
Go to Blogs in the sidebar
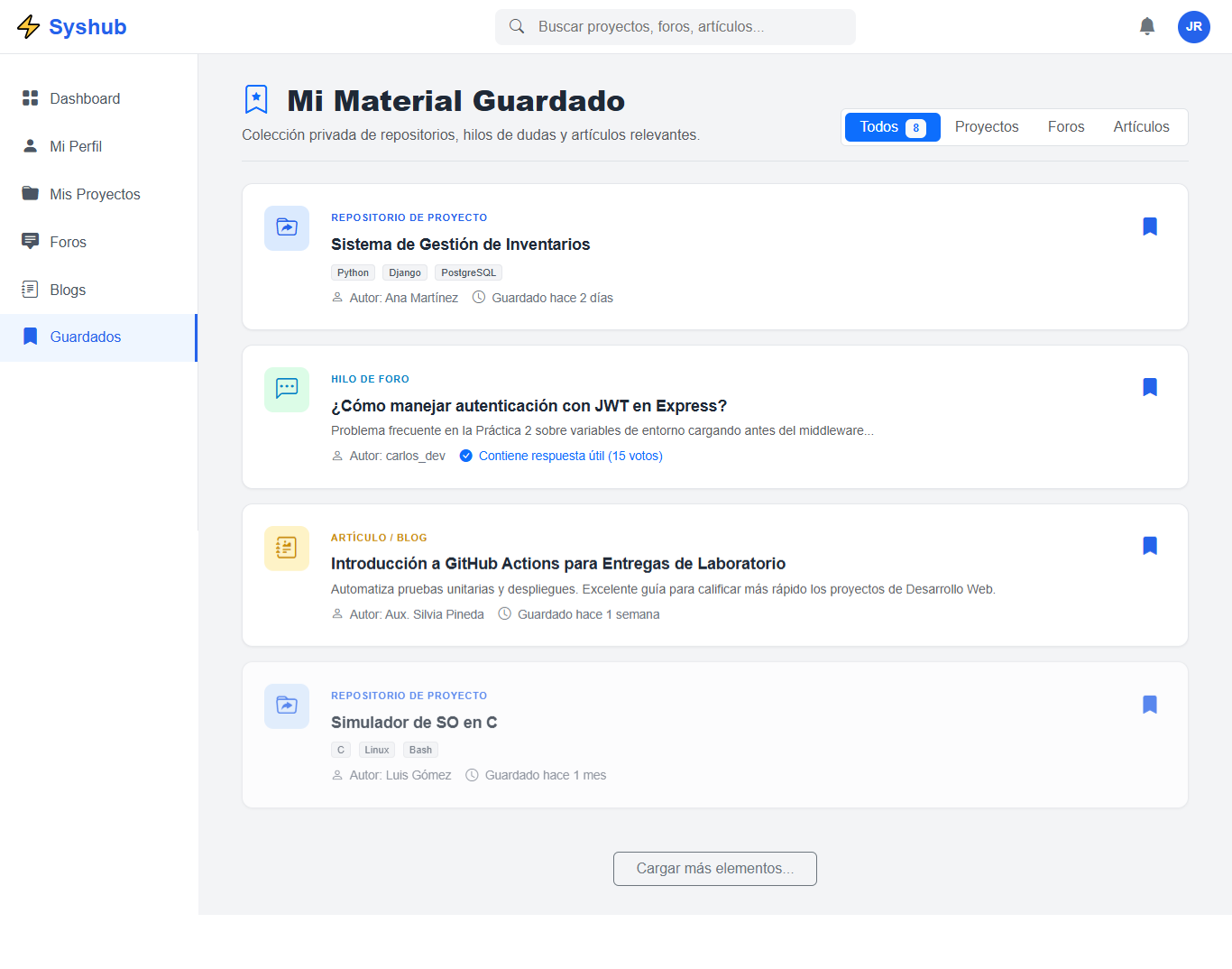pos(30,289)
